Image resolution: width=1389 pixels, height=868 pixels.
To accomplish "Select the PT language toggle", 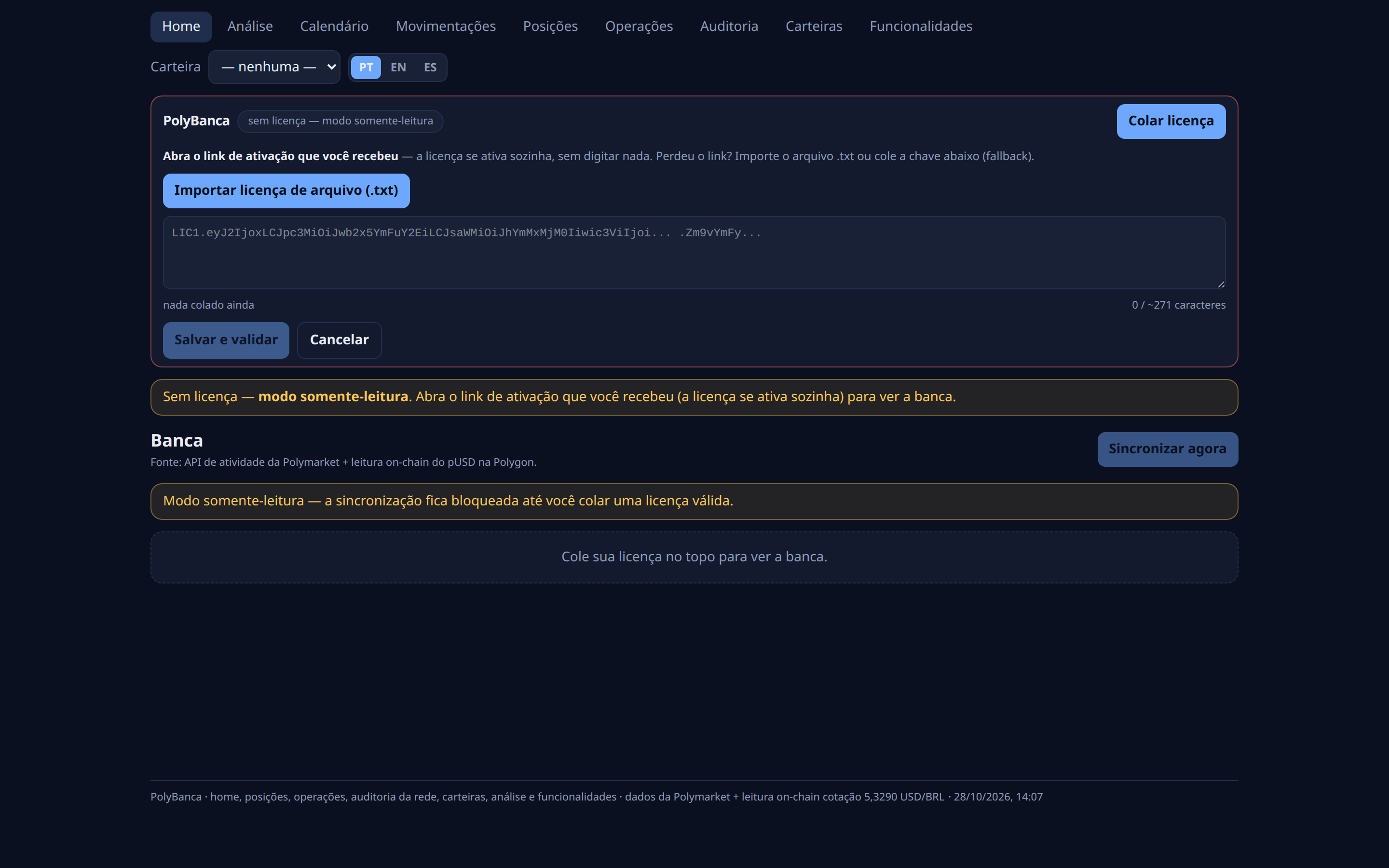I will [366, 68].
